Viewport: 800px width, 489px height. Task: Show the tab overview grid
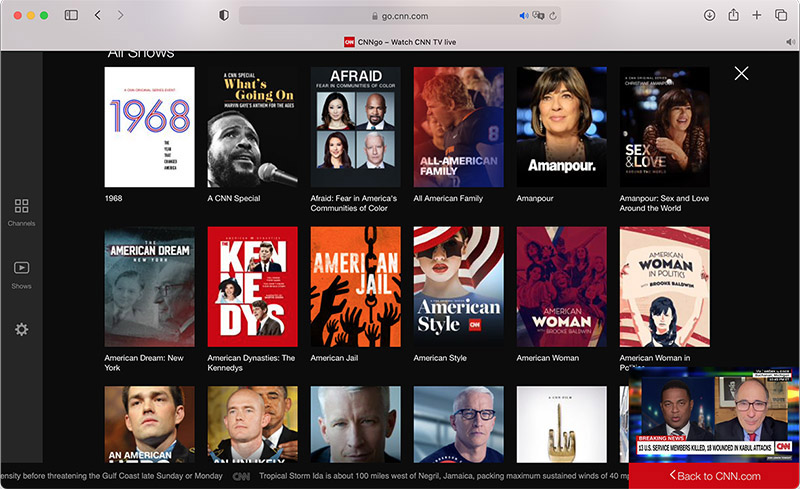781,15
